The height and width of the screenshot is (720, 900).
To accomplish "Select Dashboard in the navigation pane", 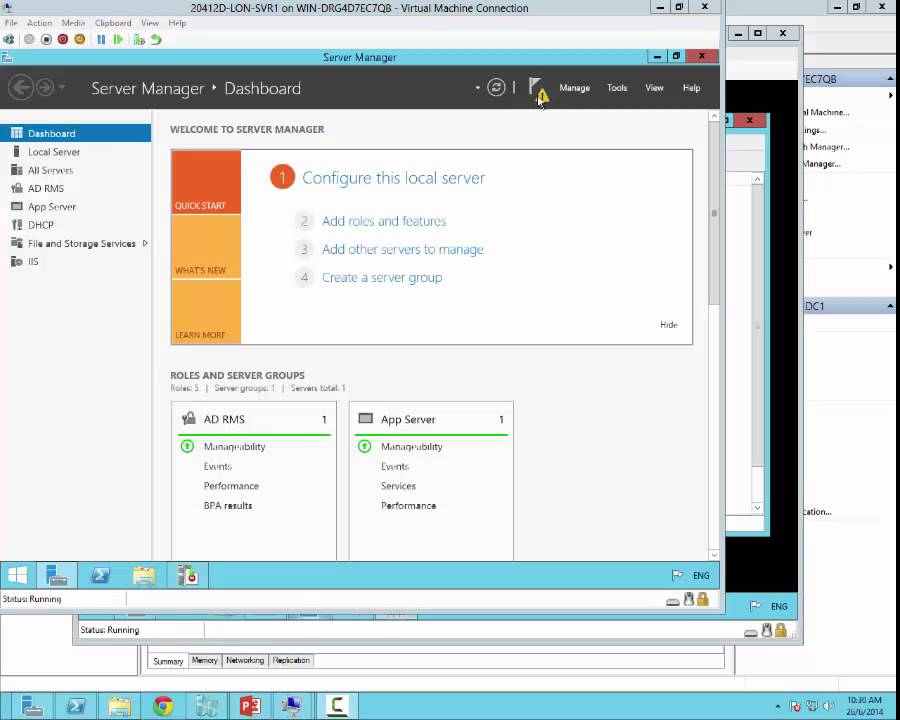I will [75, 133].
